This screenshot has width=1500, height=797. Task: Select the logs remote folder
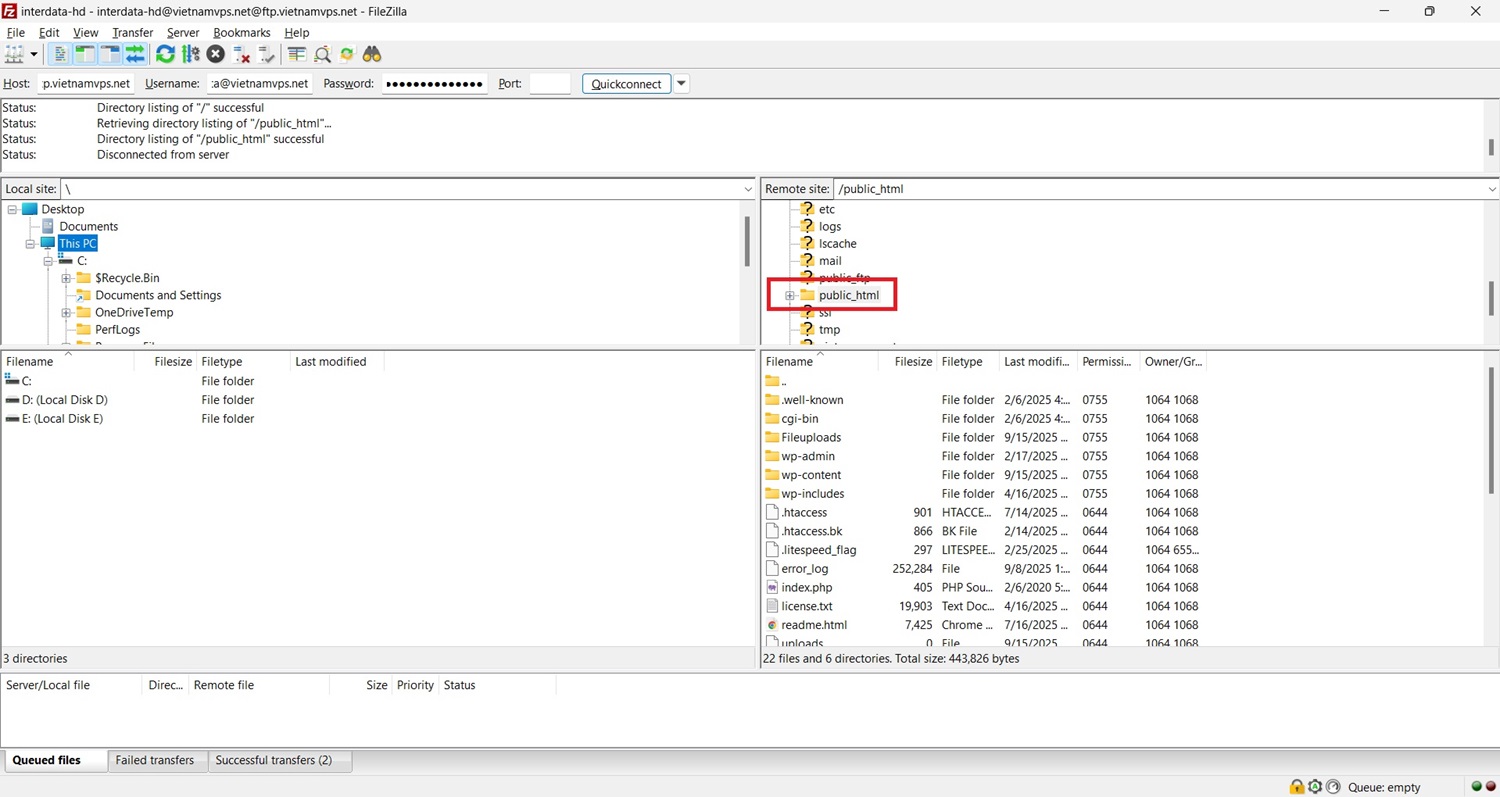pos(830,227)
